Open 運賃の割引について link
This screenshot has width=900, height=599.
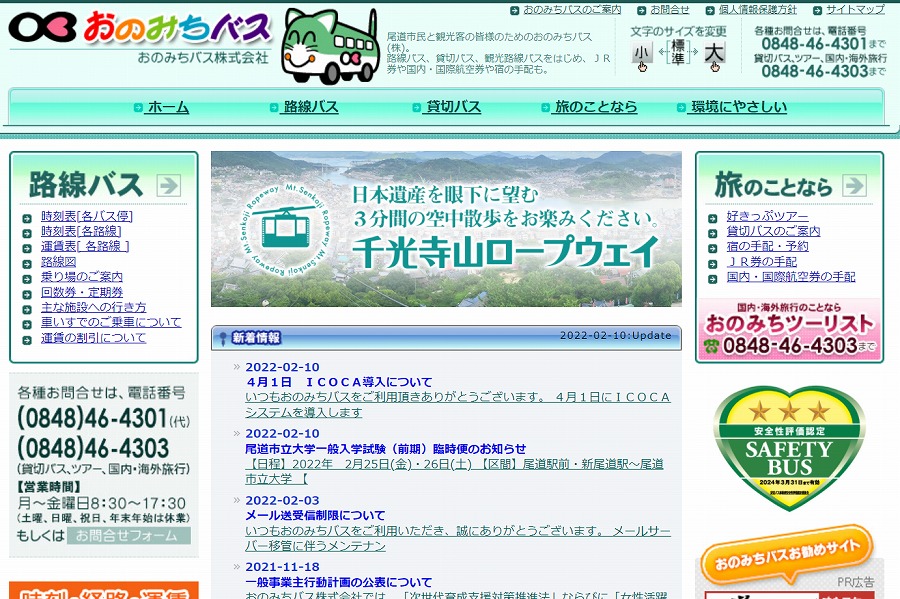coord(94,338)
